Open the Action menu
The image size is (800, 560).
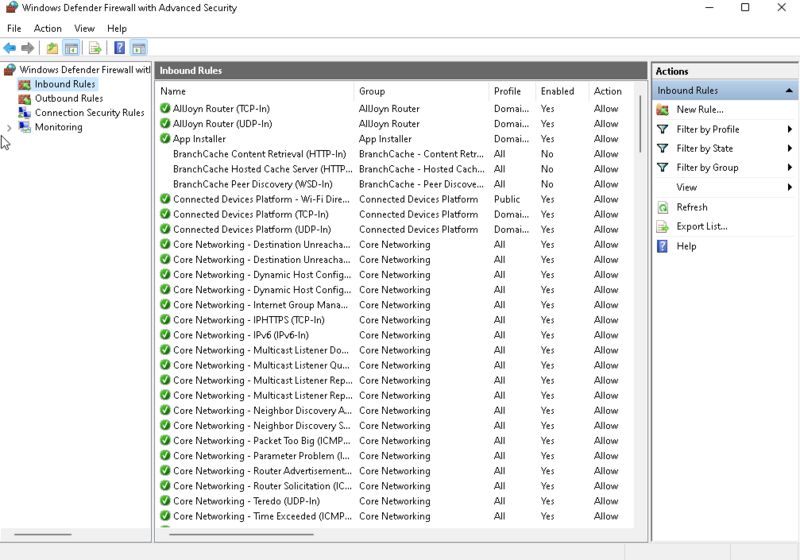(x=47, y=29)
